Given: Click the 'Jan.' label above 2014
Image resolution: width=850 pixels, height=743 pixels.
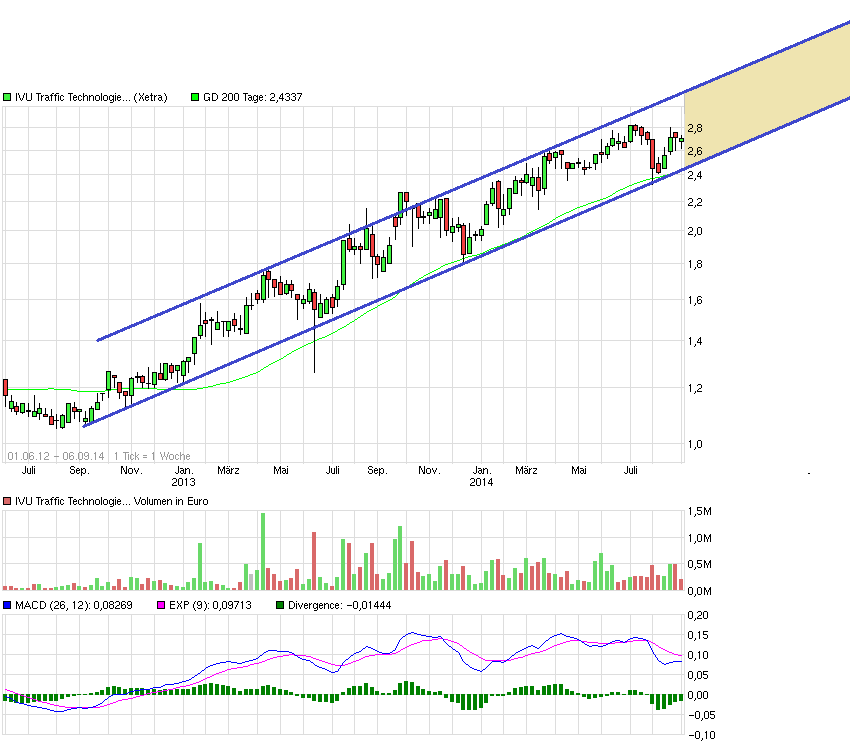Looking at the screenshot, I should (482, 470).
